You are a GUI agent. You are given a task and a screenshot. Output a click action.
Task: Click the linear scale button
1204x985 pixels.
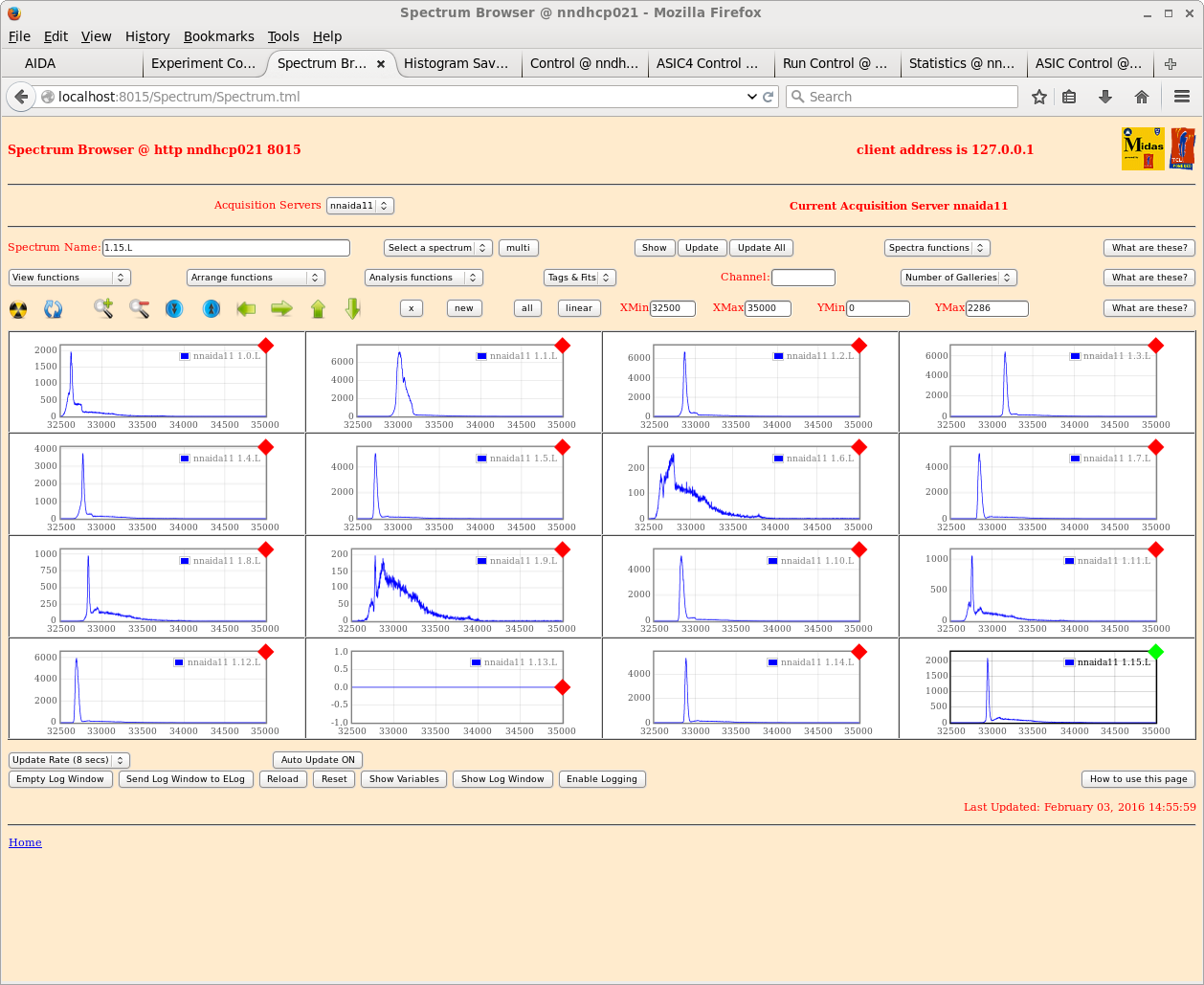[579, 308]
